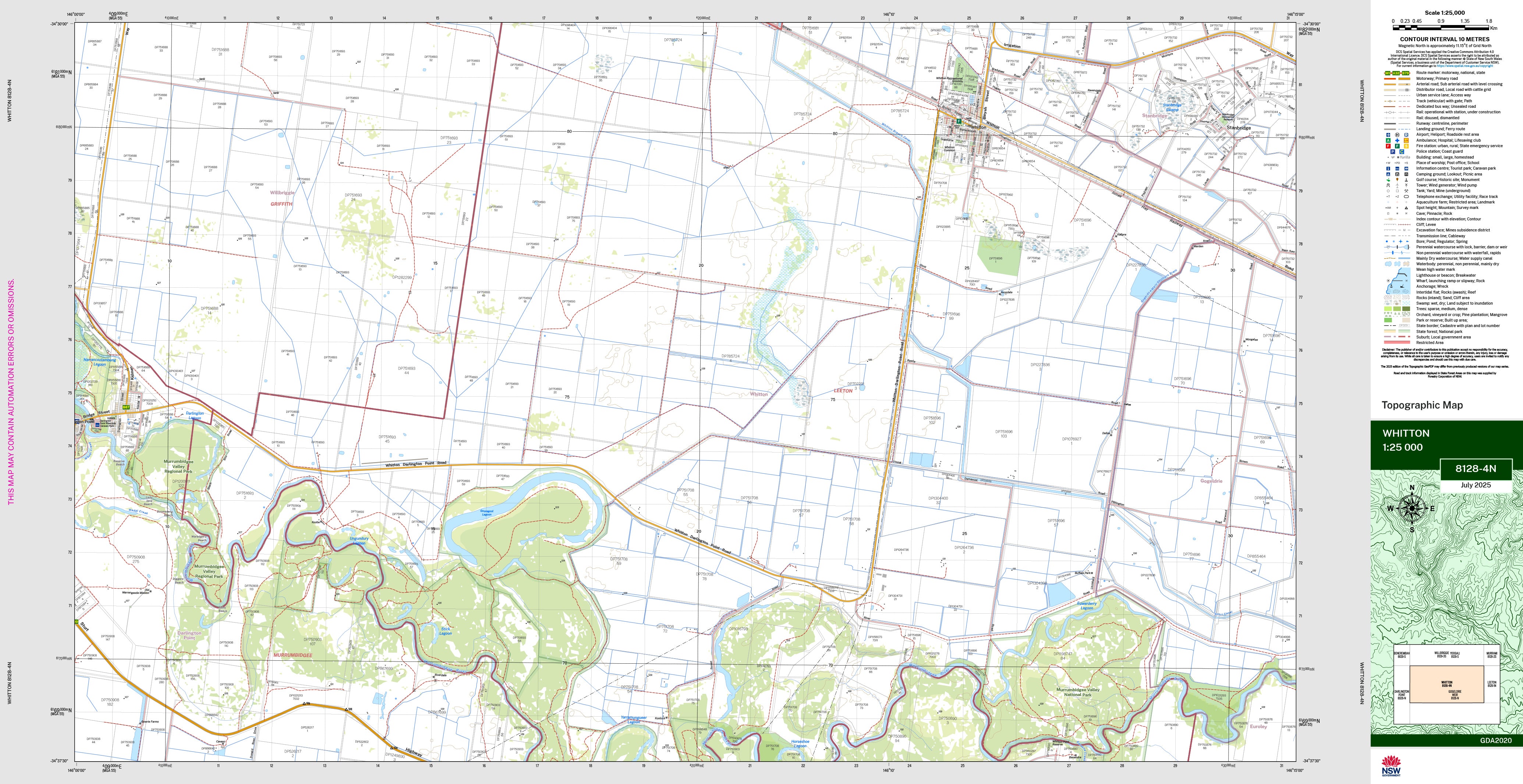
Task: Click the GDA2020 datum label
Action: [1495, 740]
